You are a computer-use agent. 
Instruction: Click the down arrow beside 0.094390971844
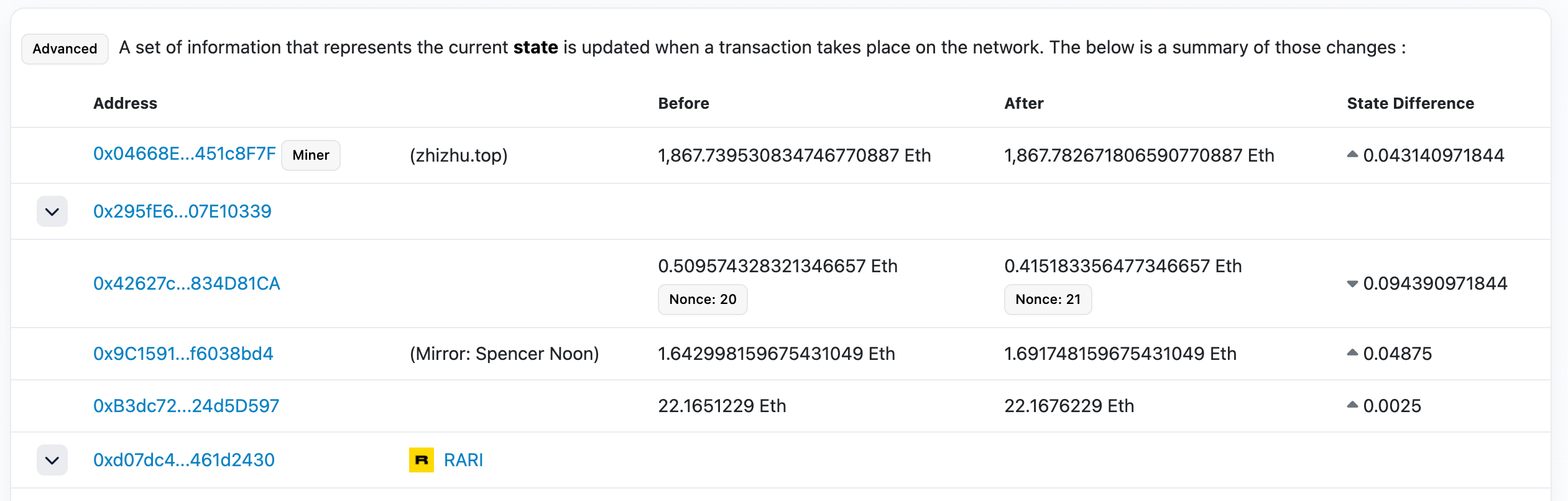[x=1352, y=284]
